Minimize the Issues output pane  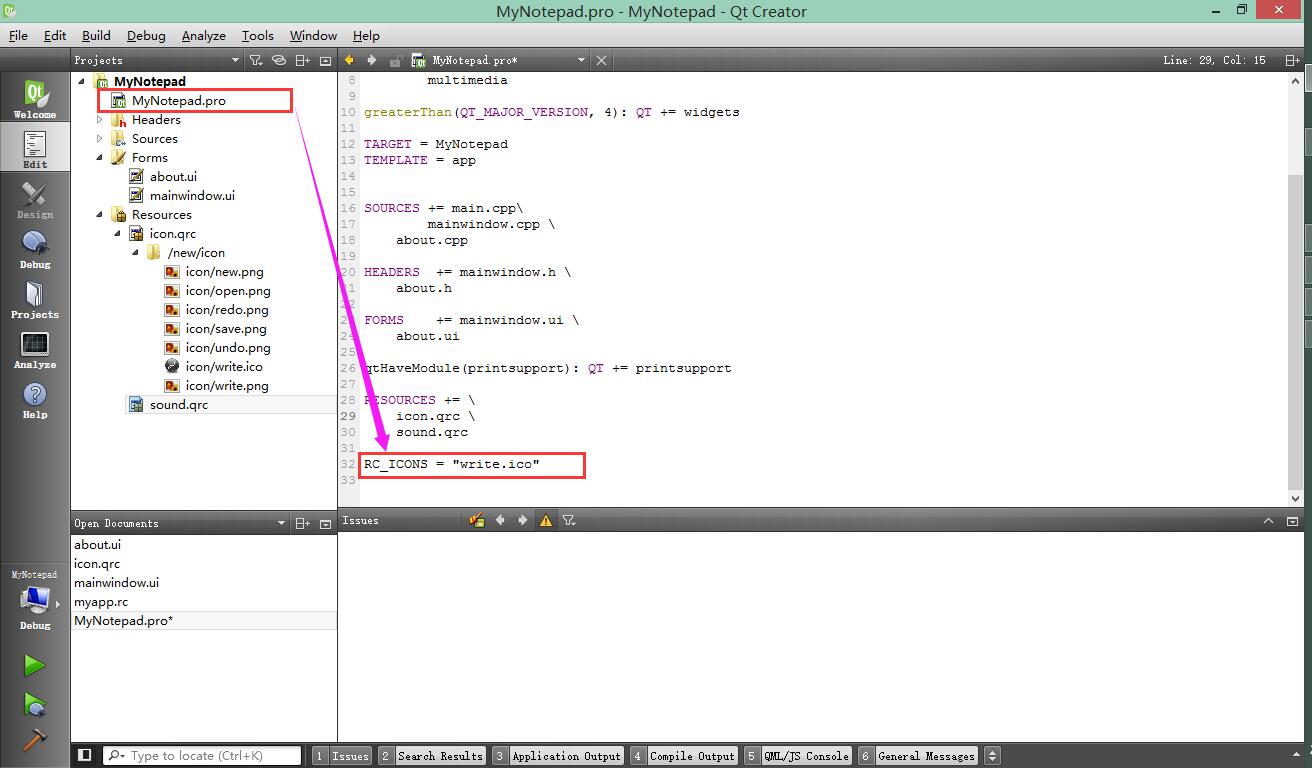[x=1292, y=520]
